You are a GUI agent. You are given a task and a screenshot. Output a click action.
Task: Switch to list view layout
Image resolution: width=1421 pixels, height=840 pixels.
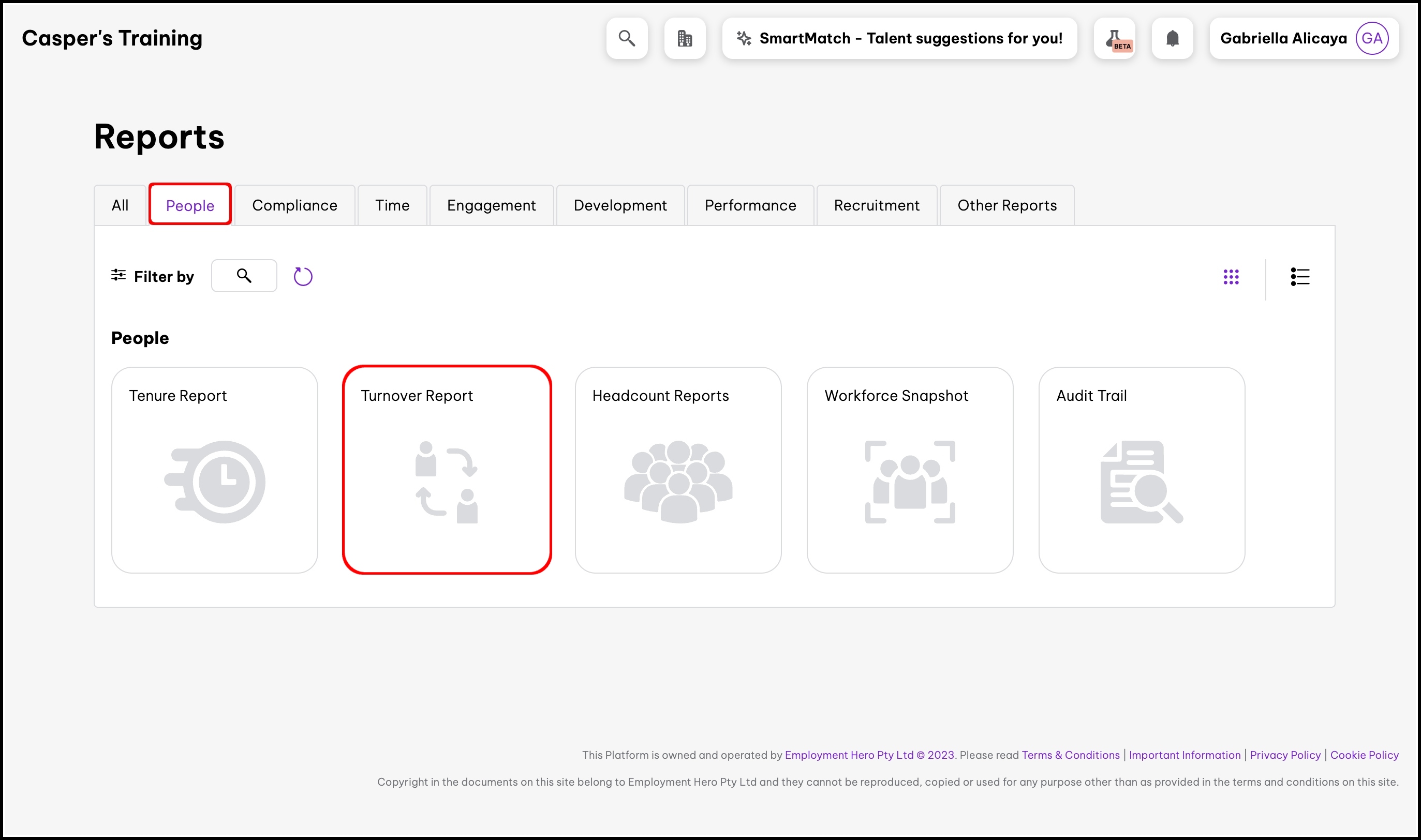[x=1300, y=277]
